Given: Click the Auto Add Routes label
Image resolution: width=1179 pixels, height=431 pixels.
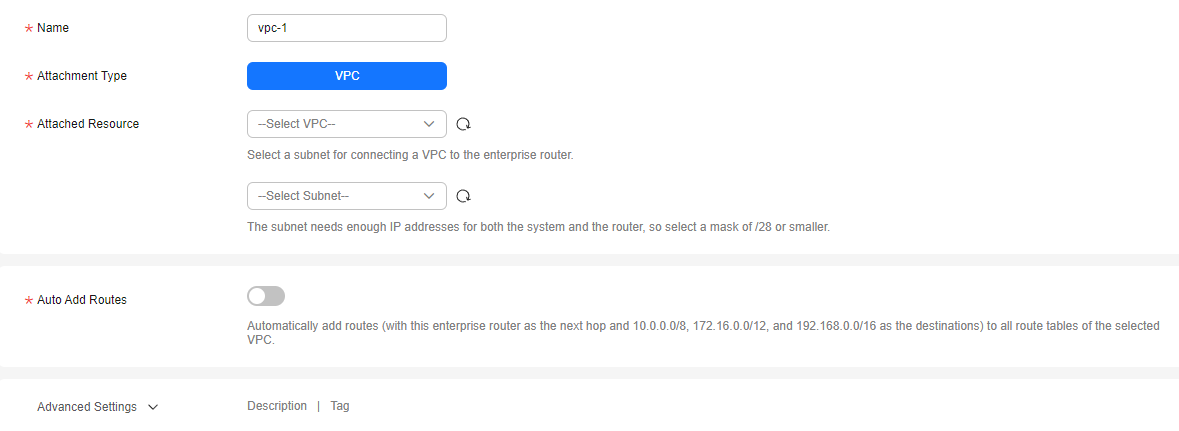Looking at the screenshot, I should (82, 299).
